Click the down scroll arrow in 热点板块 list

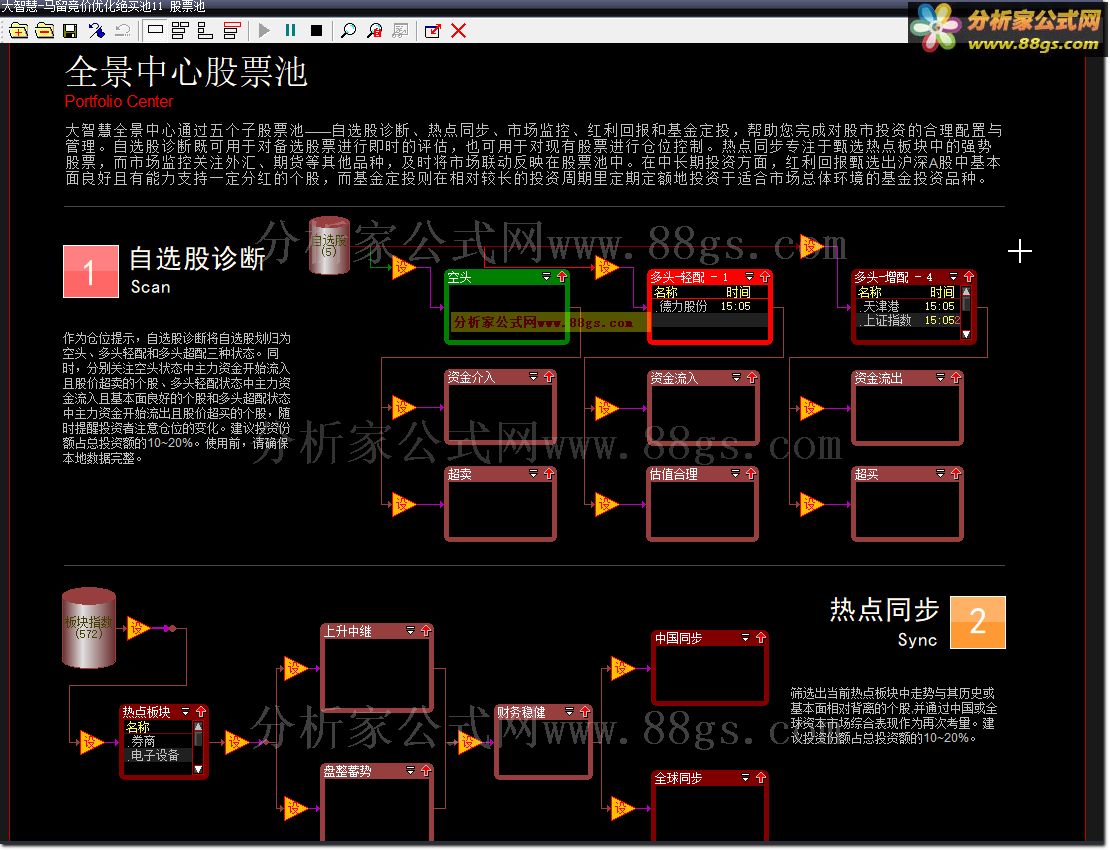pos(198,769)
